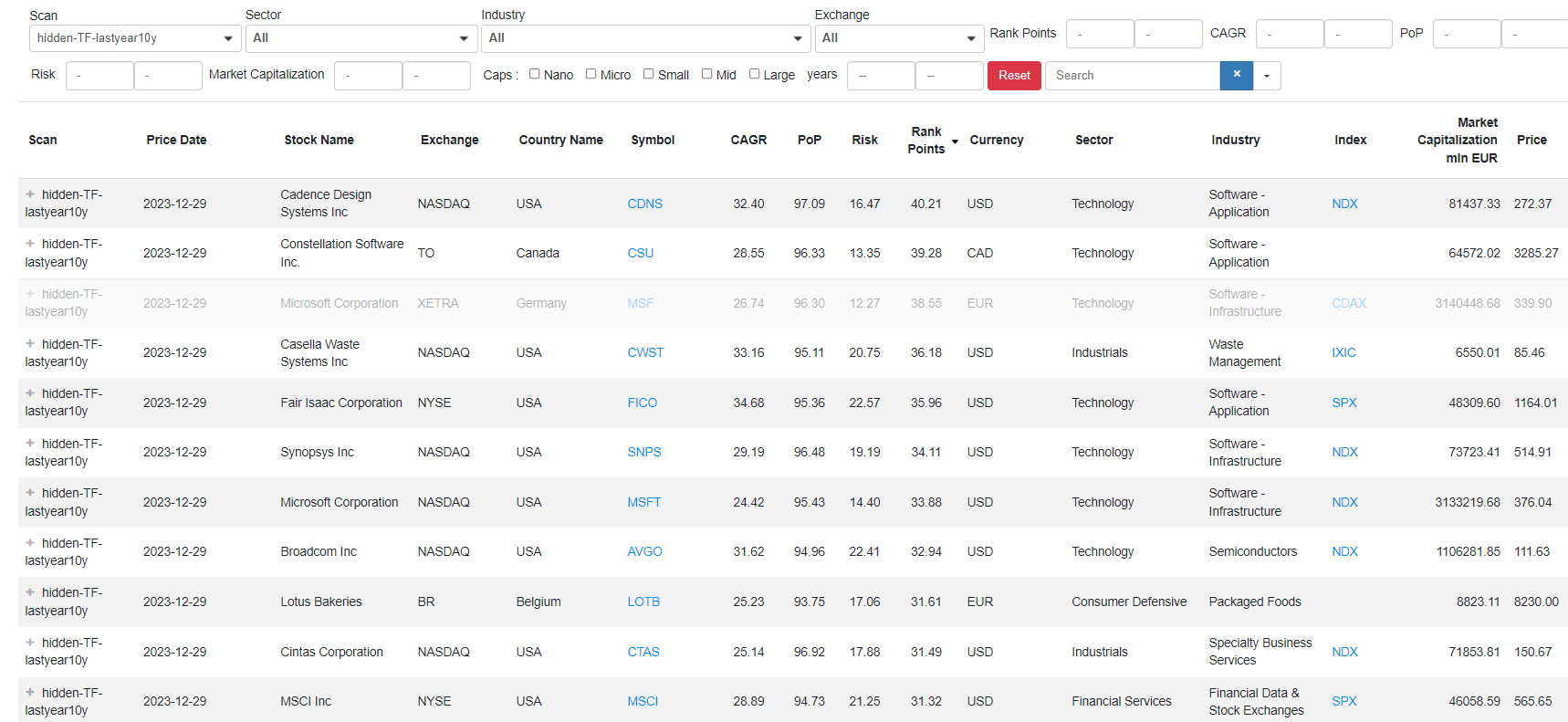Expand the Constellation Software row plus icon
Screen dimensions: 1568x722
coord(30,244)
